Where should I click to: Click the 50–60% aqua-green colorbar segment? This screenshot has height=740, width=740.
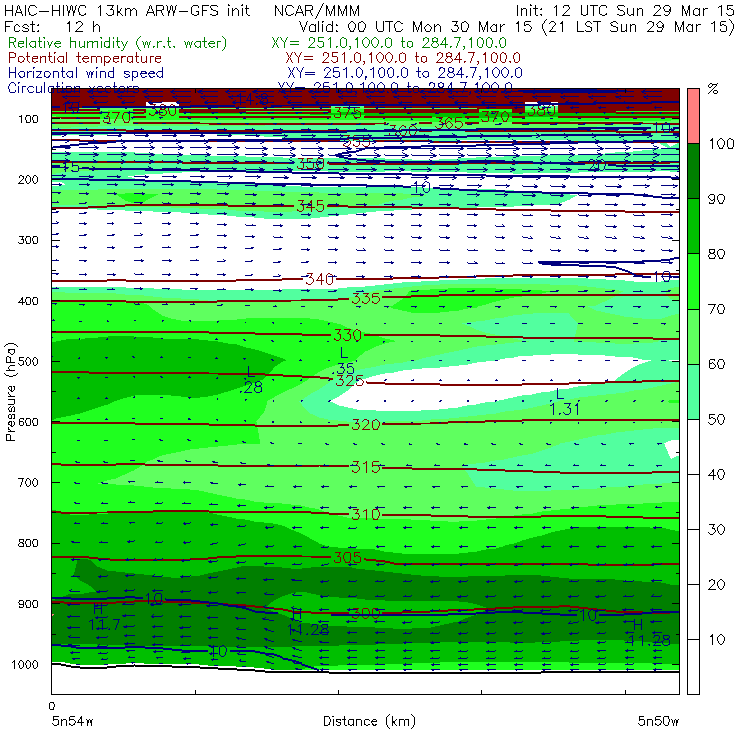(693, 392)
